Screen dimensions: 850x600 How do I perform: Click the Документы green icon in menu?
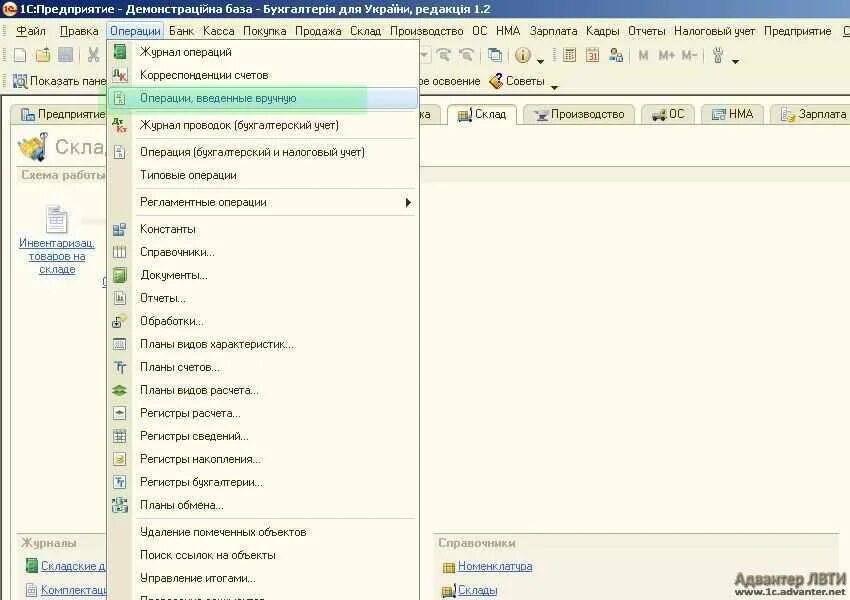[119, 275]
